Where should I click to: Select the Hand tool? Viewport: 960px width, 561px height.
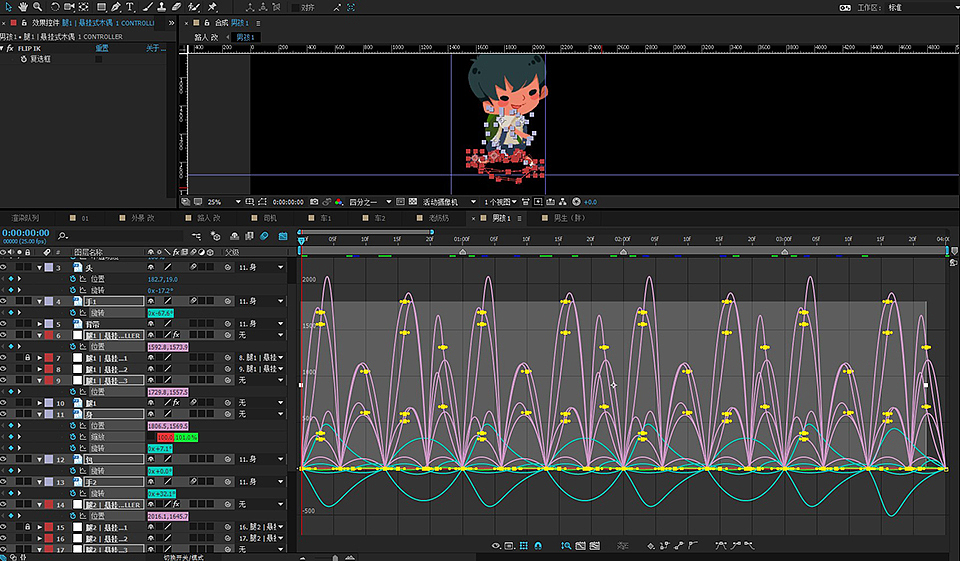(x=23, y=7)
